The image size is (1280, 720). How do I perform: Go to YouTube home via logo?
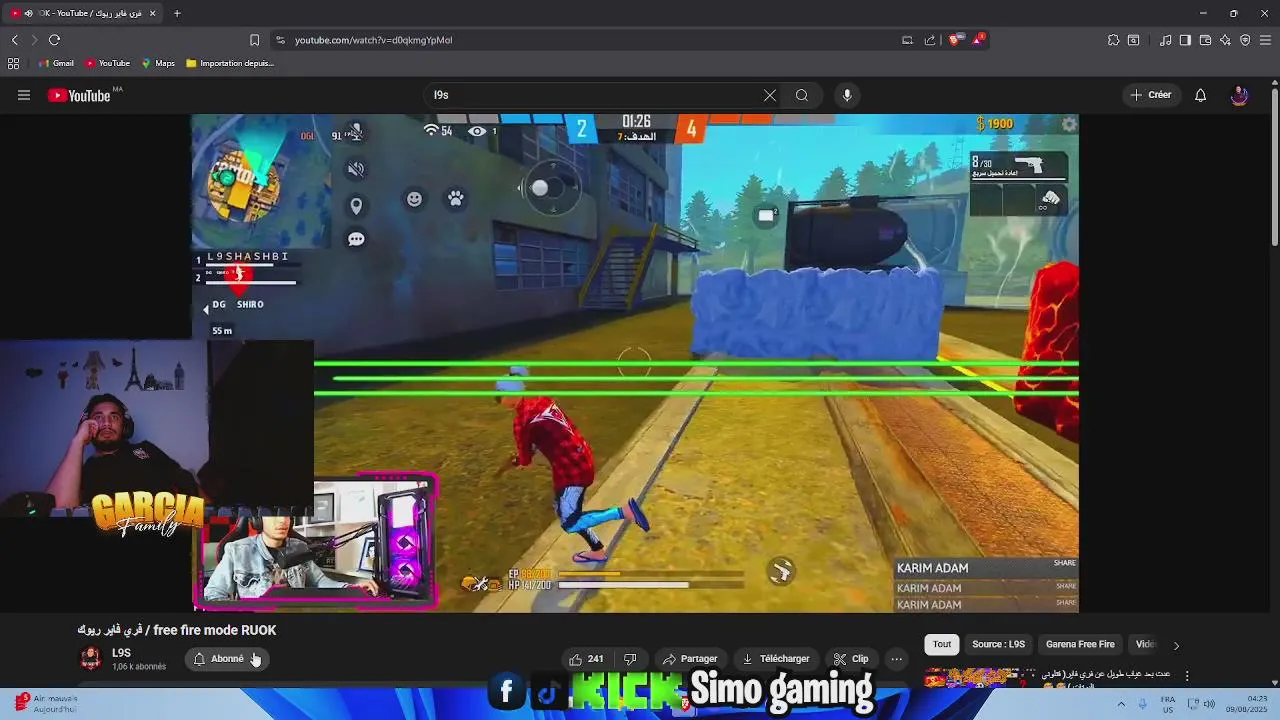pos(79,95)
